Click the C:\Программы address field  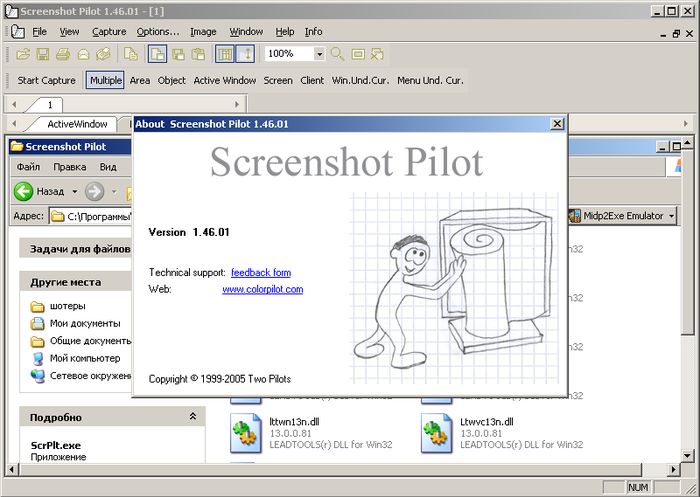92,217
